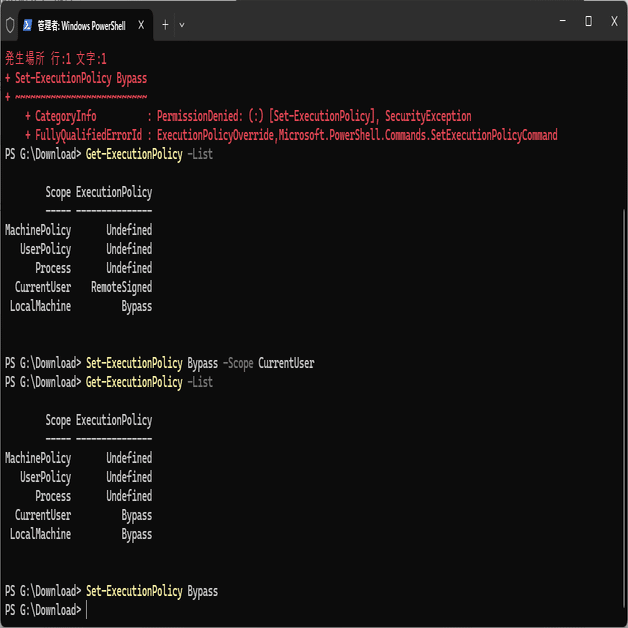Viewport: 628px width, 628px height.
Task: Click the RemoteSigned value in first table
Action: point(121,287)
